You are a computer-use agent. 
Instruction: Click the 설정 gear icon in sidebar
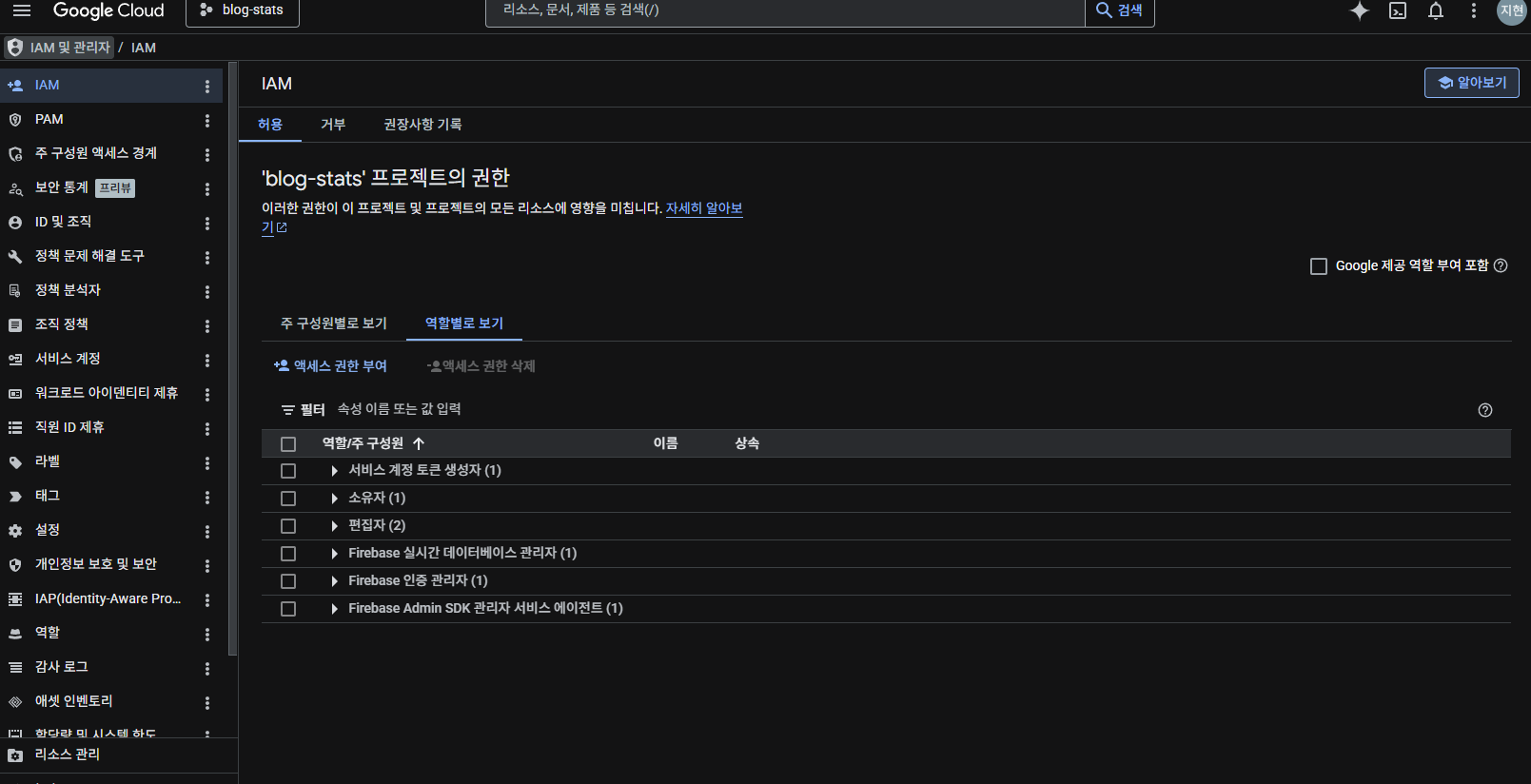click(x=15, y=531)
